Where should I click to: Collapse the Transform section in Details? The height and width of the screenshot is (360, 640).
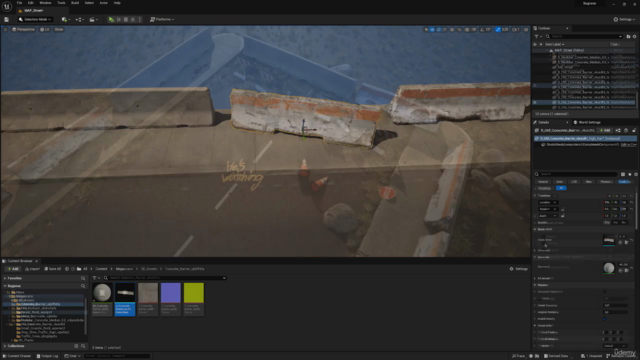point(535,196)
